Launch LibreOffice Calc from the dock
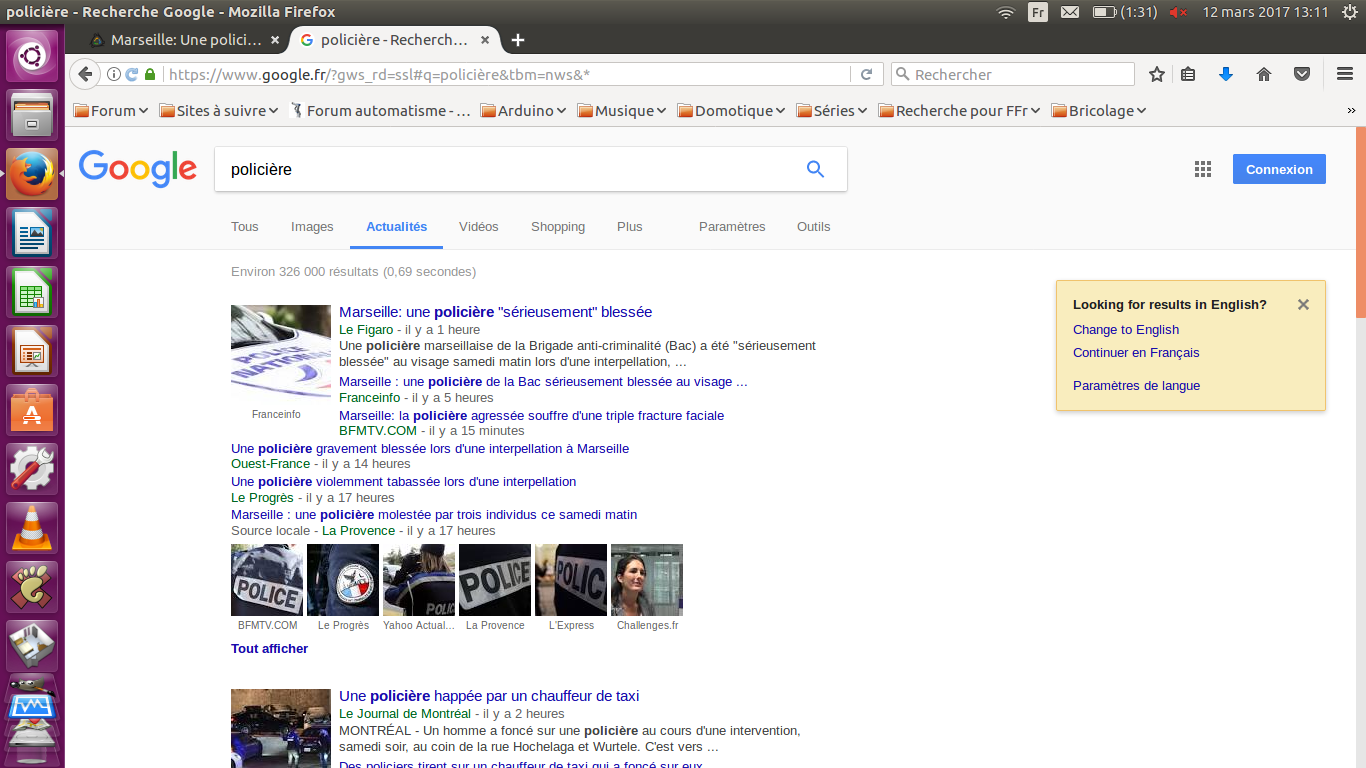Screen dimensions: 1366x768 point(33,293)
